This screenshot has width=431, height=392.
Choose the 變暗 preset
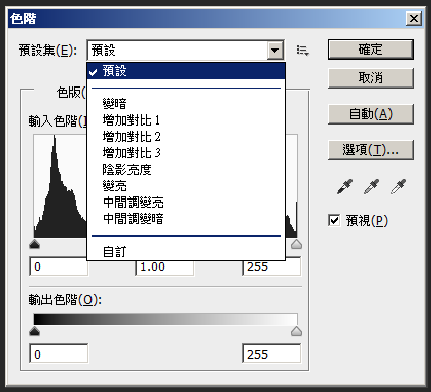pyautogui.click(x=186, y=104)
